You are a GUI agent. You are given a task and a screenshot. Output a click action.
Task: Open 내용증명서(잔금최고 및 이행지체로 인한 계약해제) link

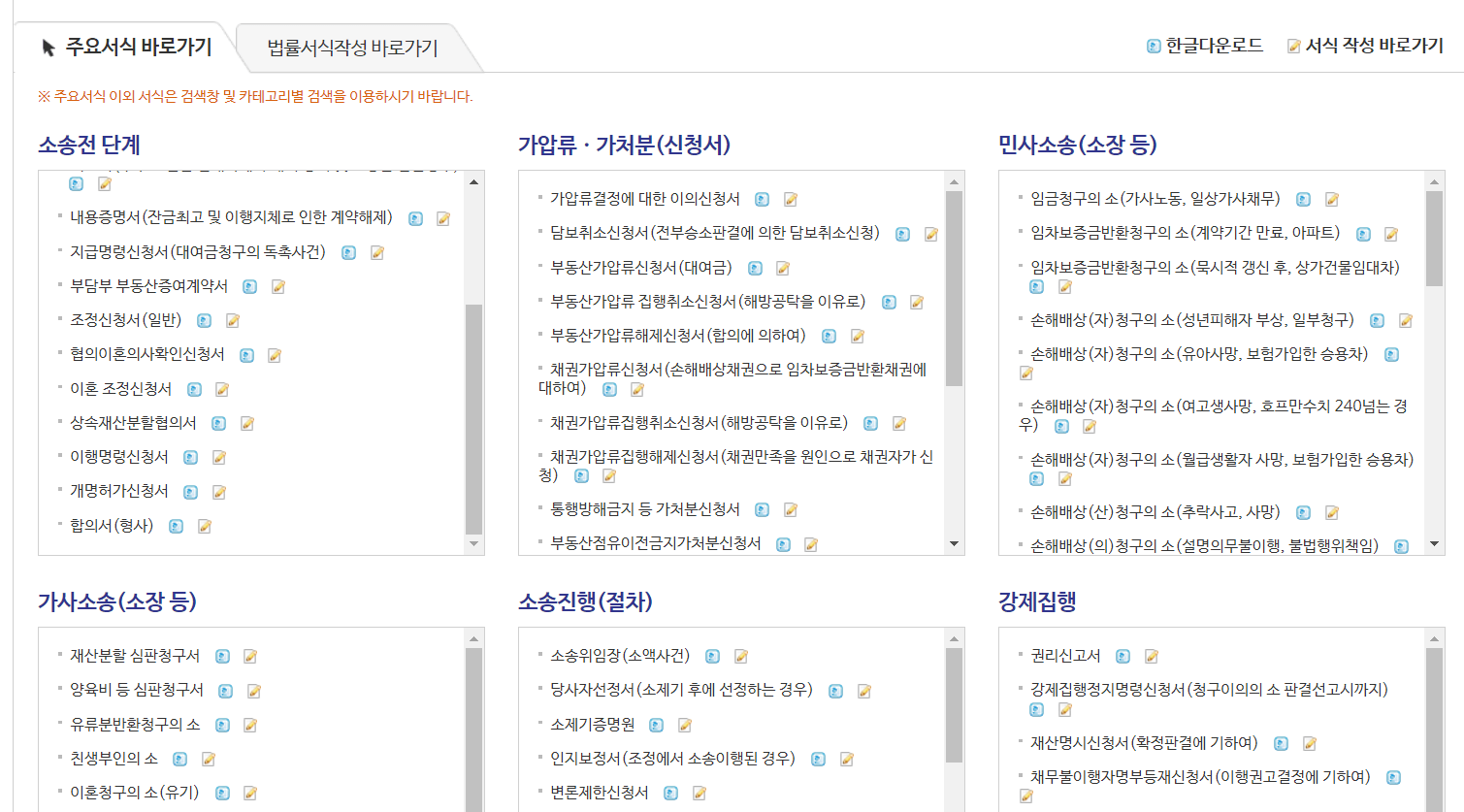coord(231,217)
